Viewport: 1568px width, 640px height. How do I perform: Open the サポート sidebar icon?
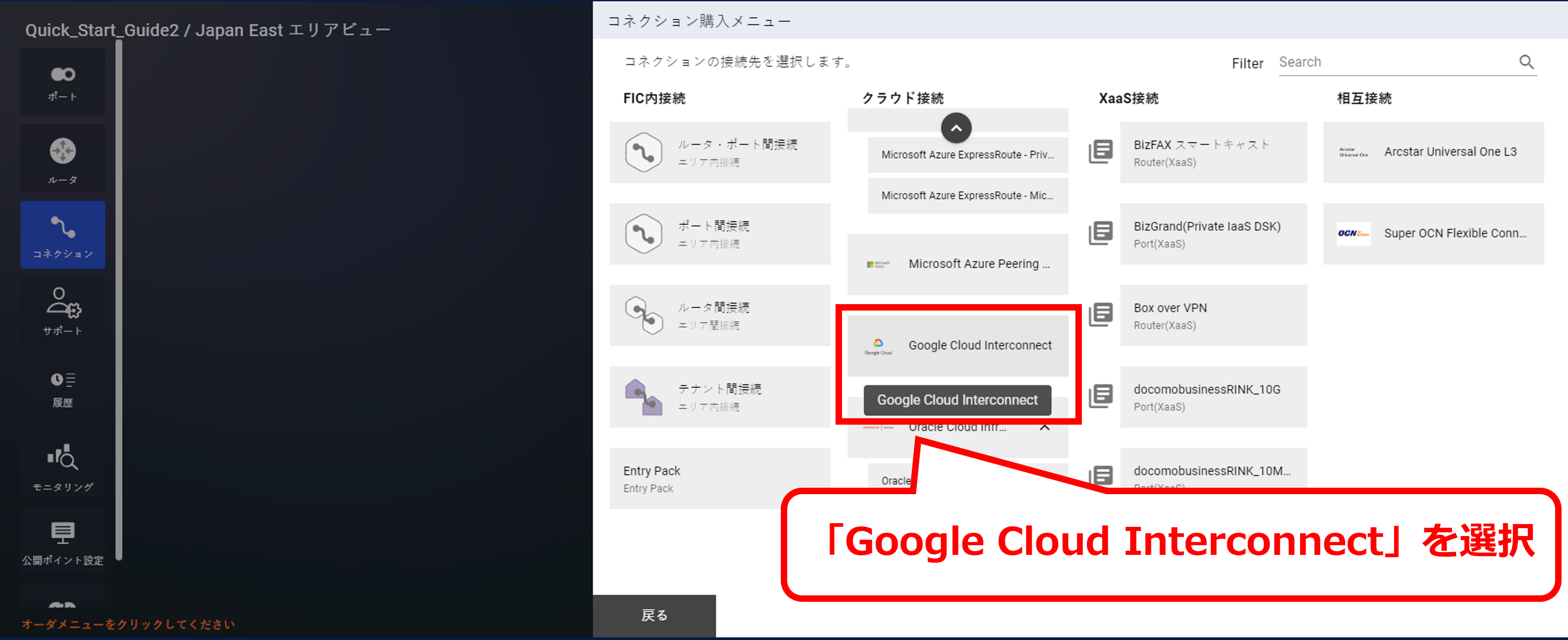(x=63, y=311)
